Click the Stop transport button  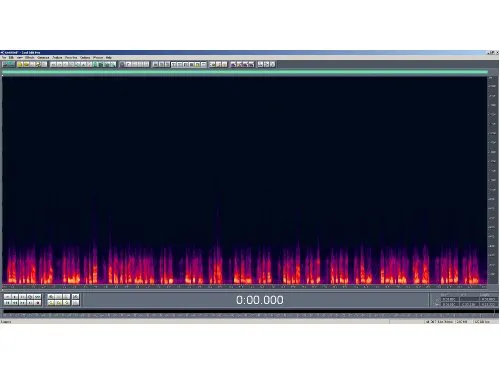(x=7, y=297)
